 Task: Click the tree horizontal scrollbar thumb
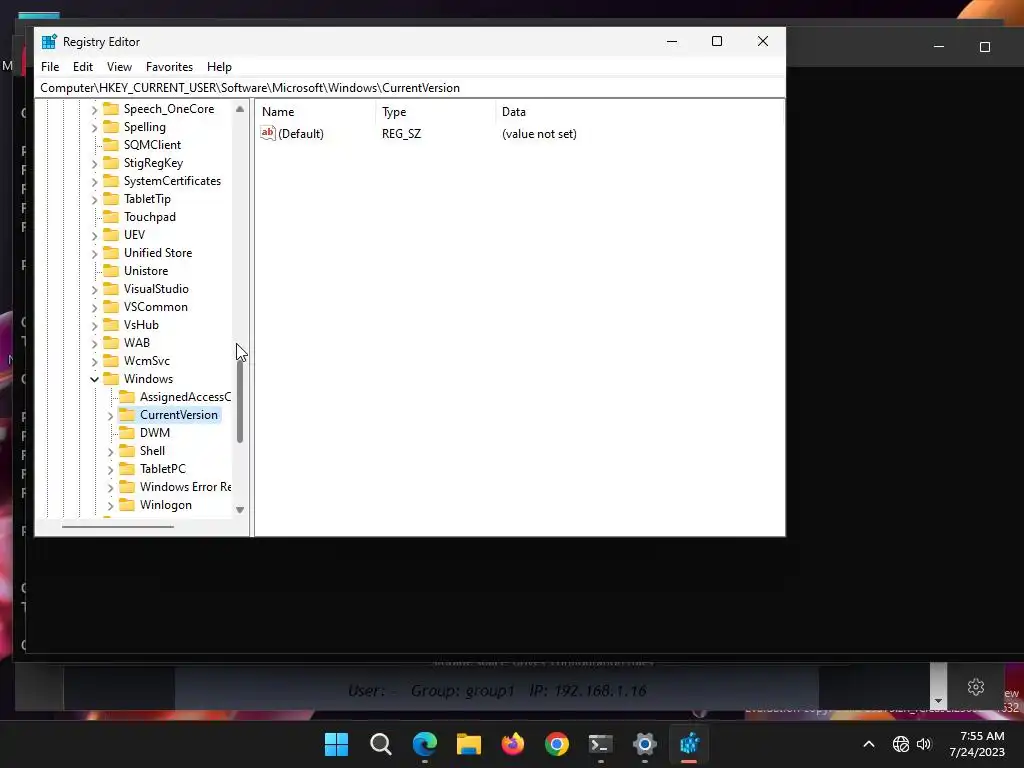[x=118, y=526]
